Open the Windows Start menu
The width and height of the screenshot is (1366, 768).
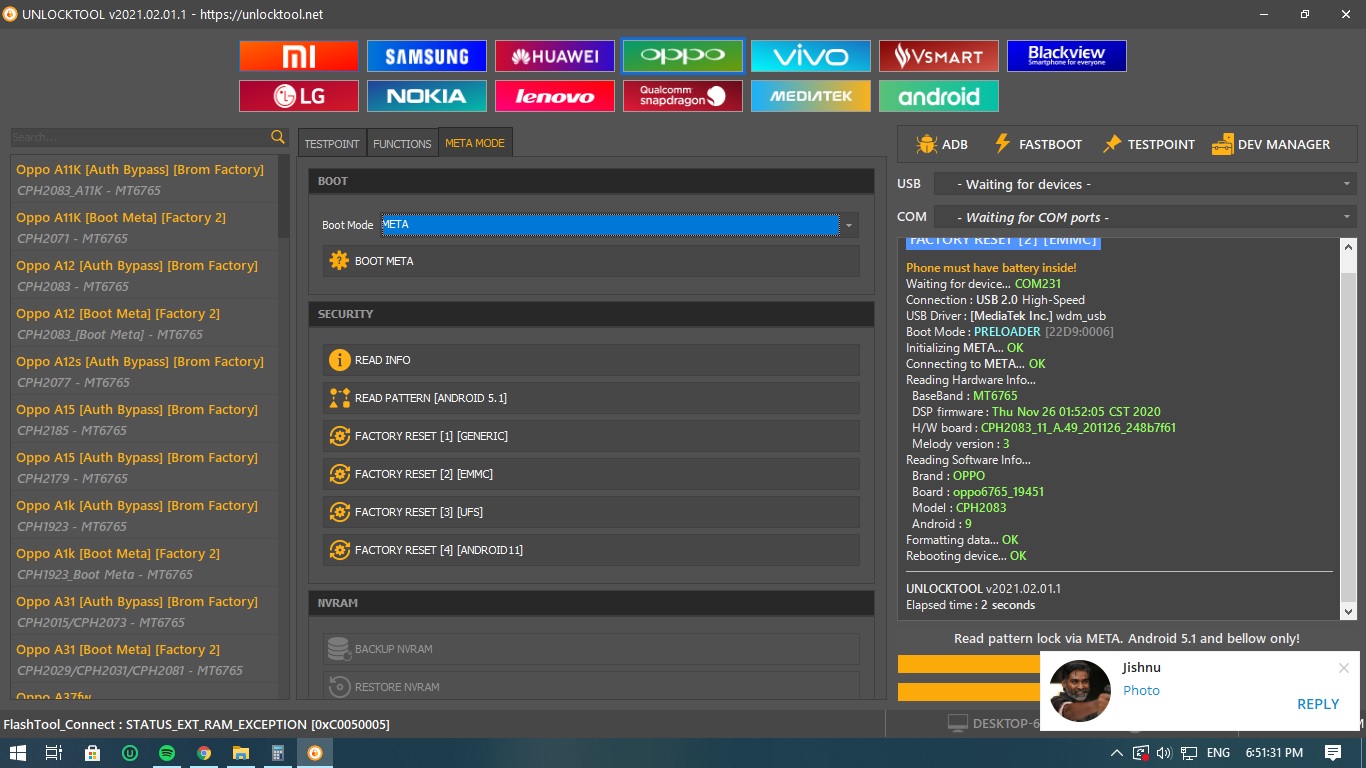click(x=18, y=753)
